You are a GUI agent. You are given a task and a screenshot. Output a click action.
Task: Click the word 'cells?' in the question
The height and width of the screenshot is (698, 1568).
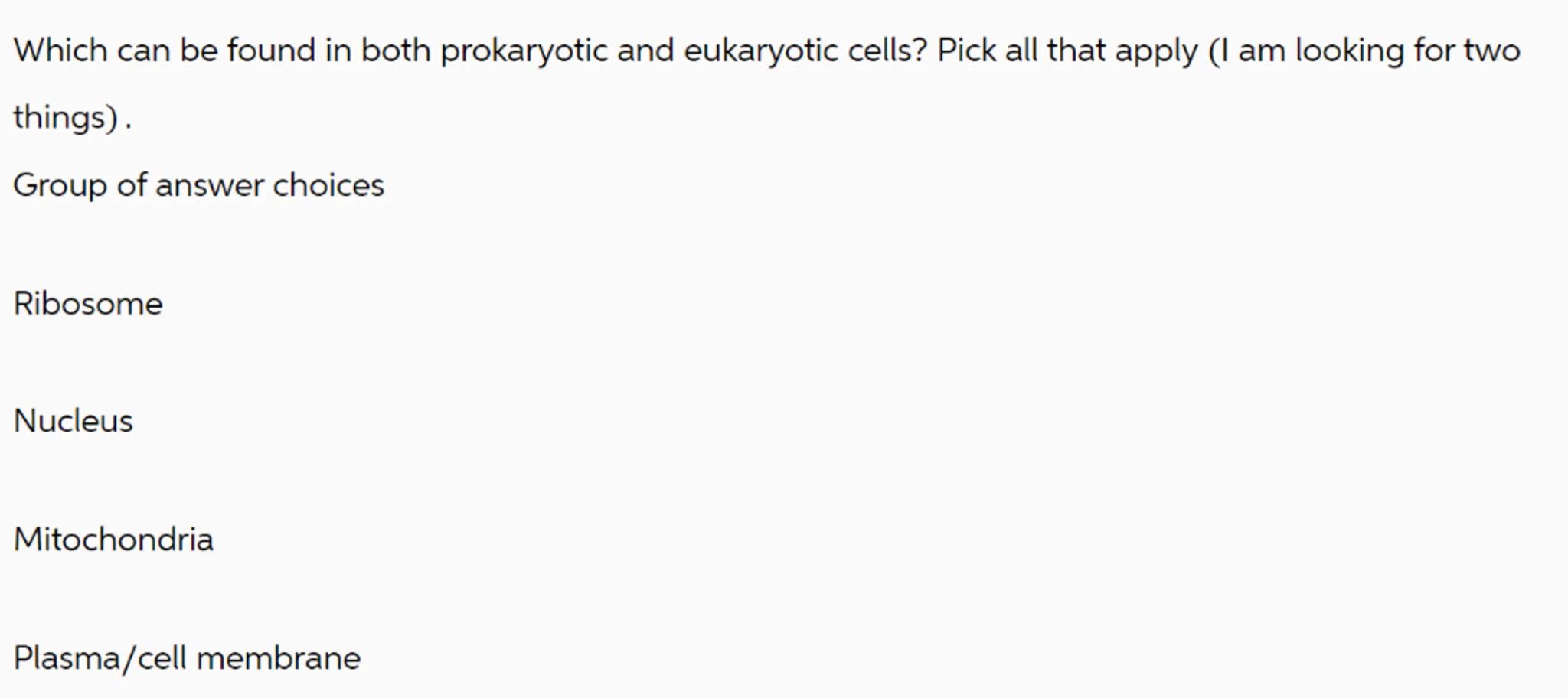click(x=887, y=51)
